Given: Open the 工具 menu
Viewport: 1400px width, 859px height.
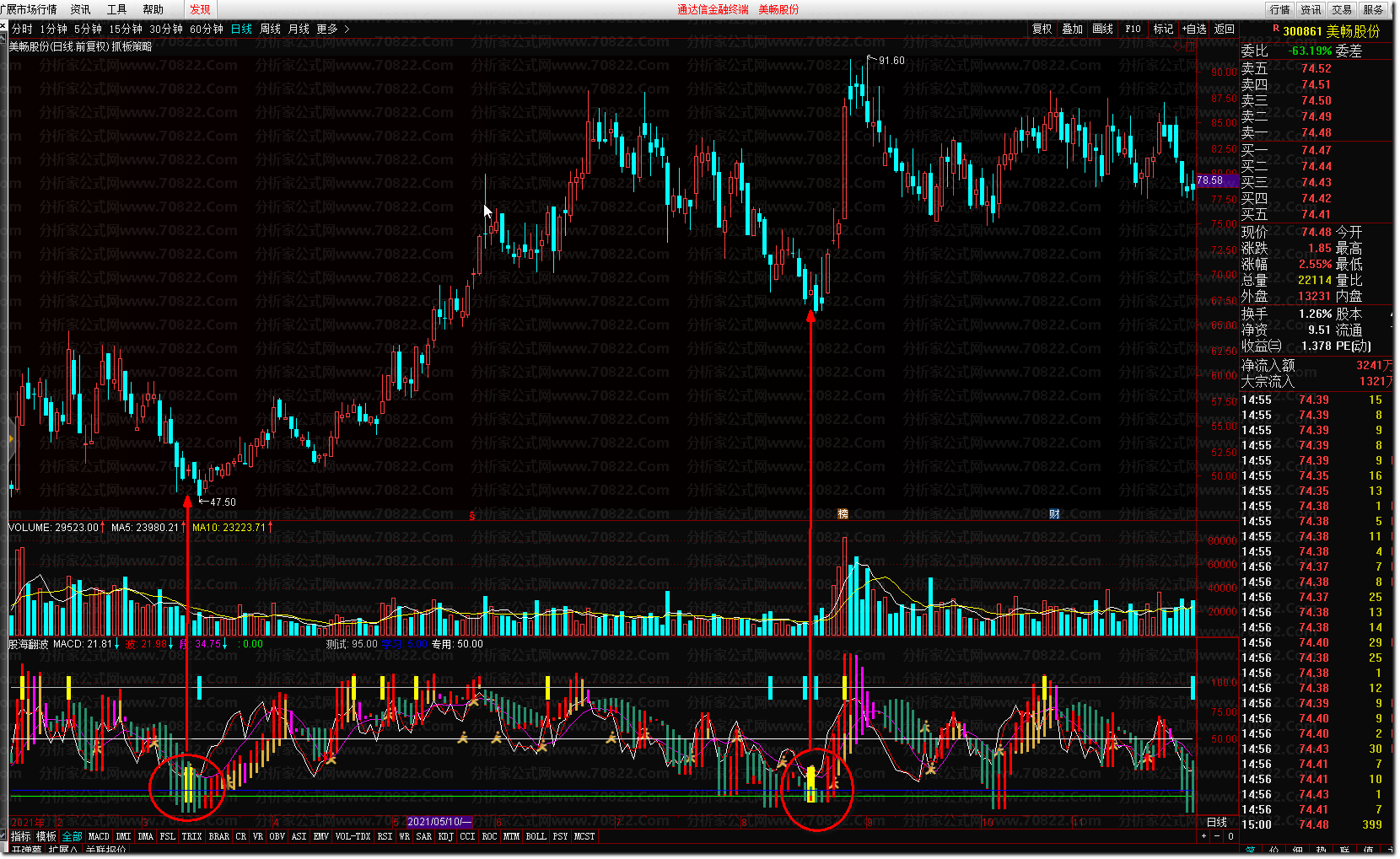Looking at the screenshot, I should pos(117,9).
